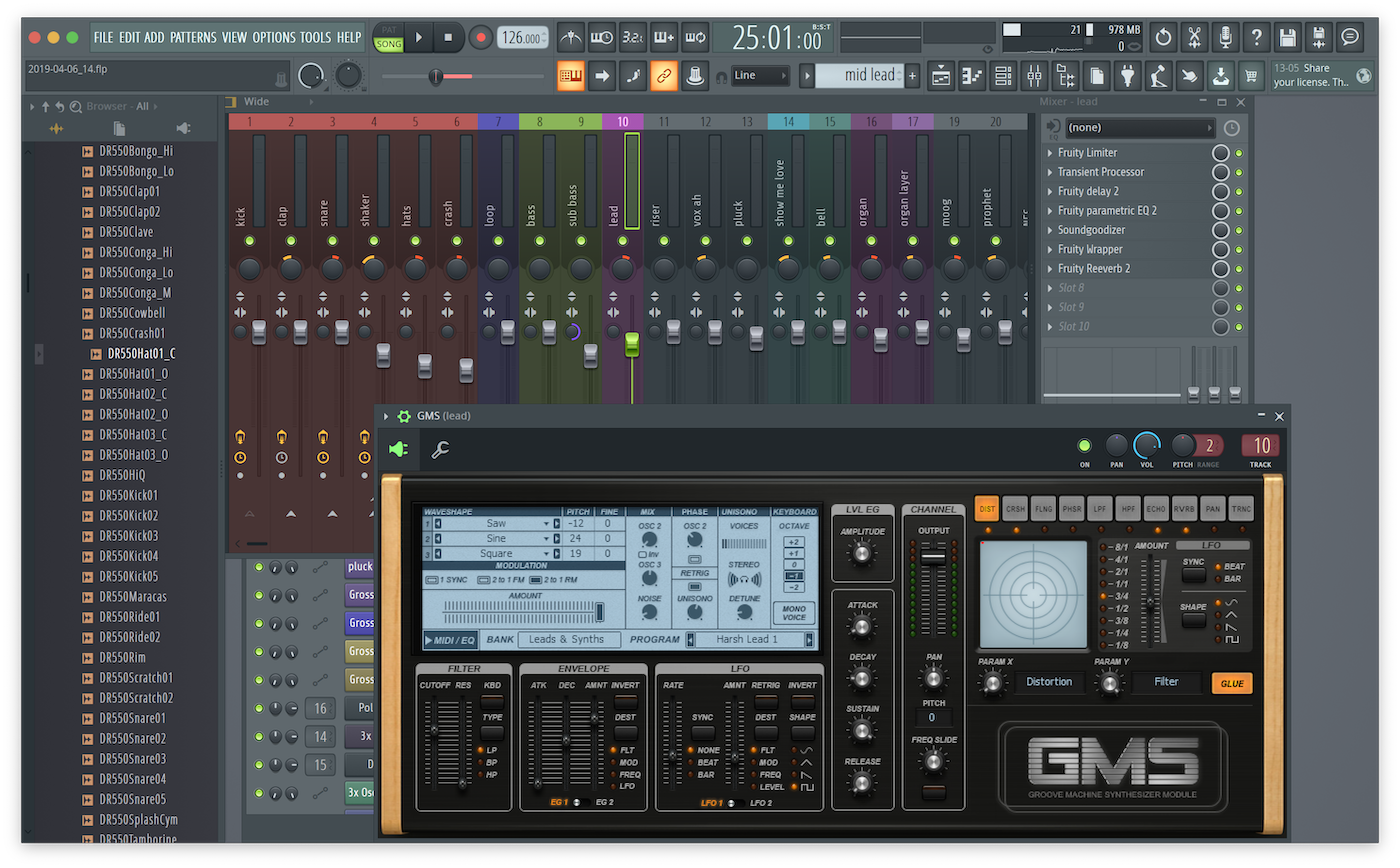Open the audio editor scissors icon

1194,38
